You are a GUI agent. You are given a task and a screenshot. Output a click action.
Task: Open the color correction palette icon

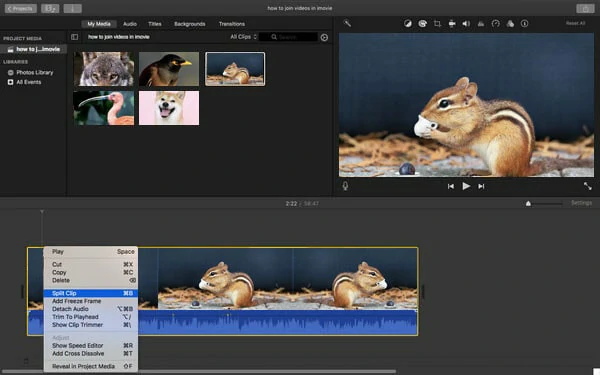tap(422, 24)
